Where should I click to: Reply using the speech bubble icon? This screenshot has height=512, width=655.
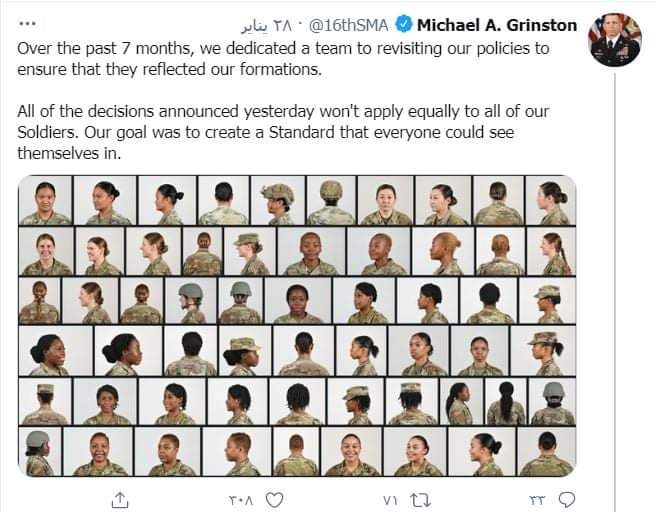(568, 497)
